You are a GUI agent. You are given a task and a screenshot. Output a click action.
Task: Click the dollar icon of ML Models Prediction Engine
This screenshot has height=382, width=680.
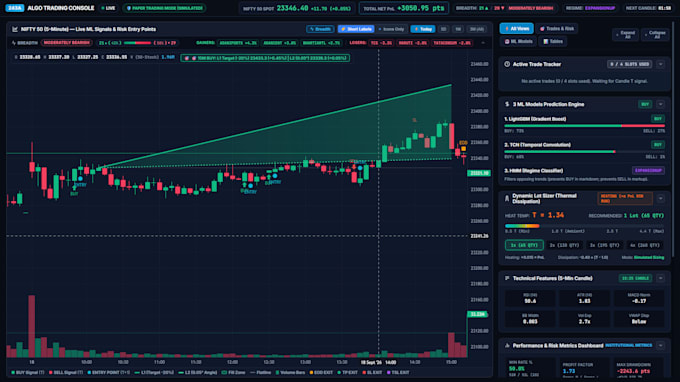tap(507, 104)
